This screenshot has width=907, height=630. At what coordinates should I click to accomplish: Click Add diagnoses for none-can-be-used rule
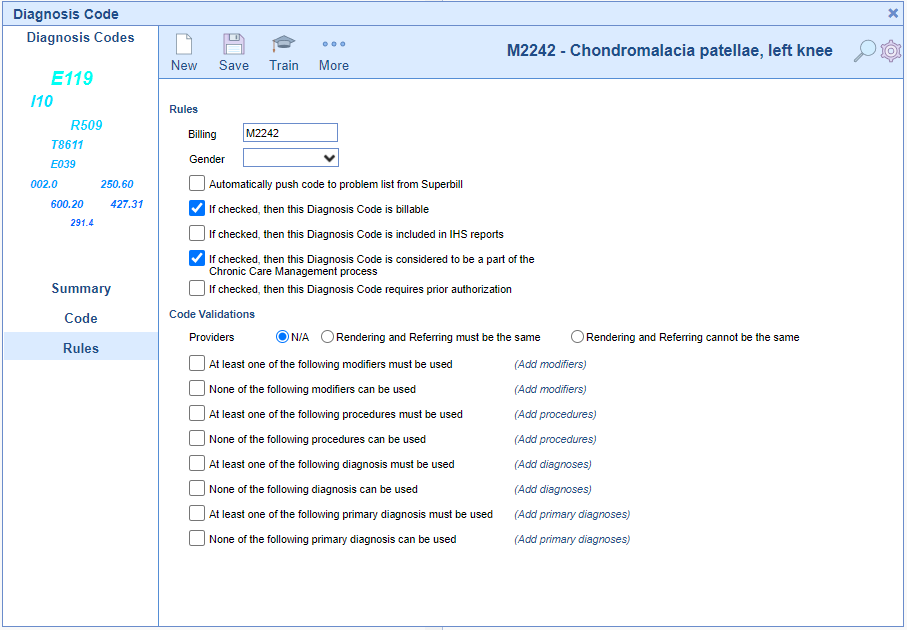tap(553, 489)
